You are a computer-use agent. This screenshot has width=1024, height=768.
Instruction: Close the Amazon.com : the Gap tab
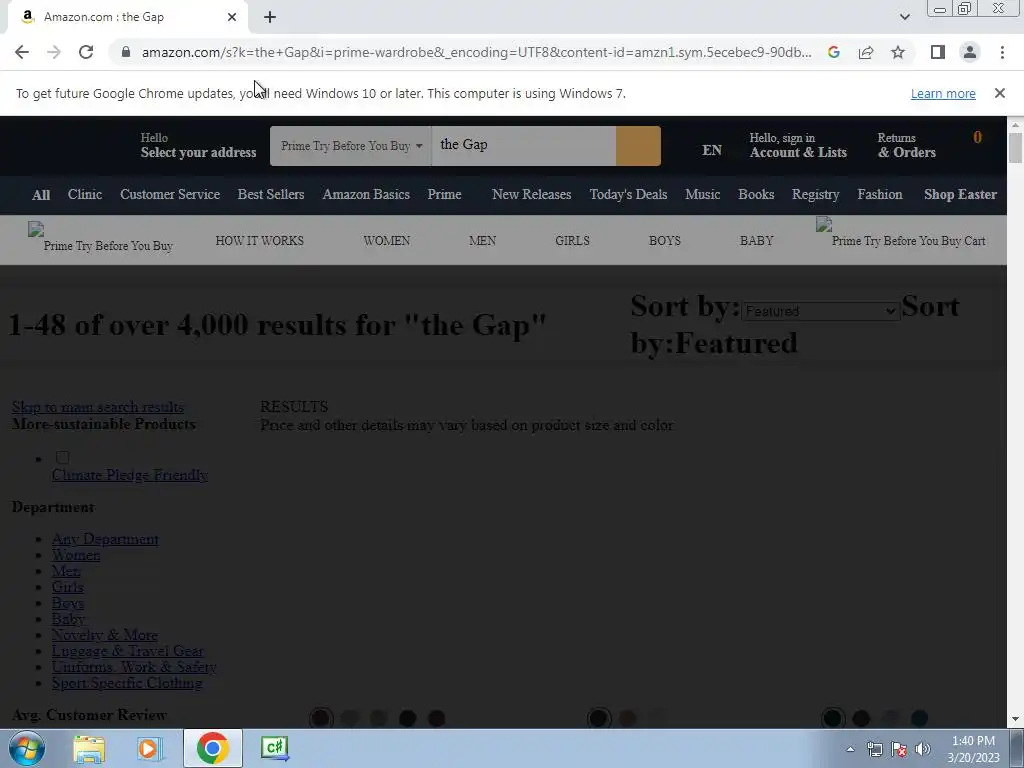click(232, 18)
